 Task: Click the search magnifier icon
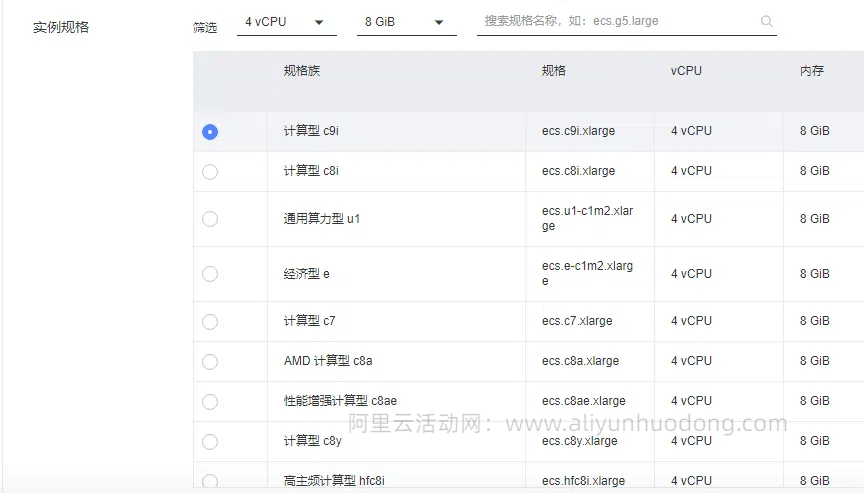click(766, 21)
